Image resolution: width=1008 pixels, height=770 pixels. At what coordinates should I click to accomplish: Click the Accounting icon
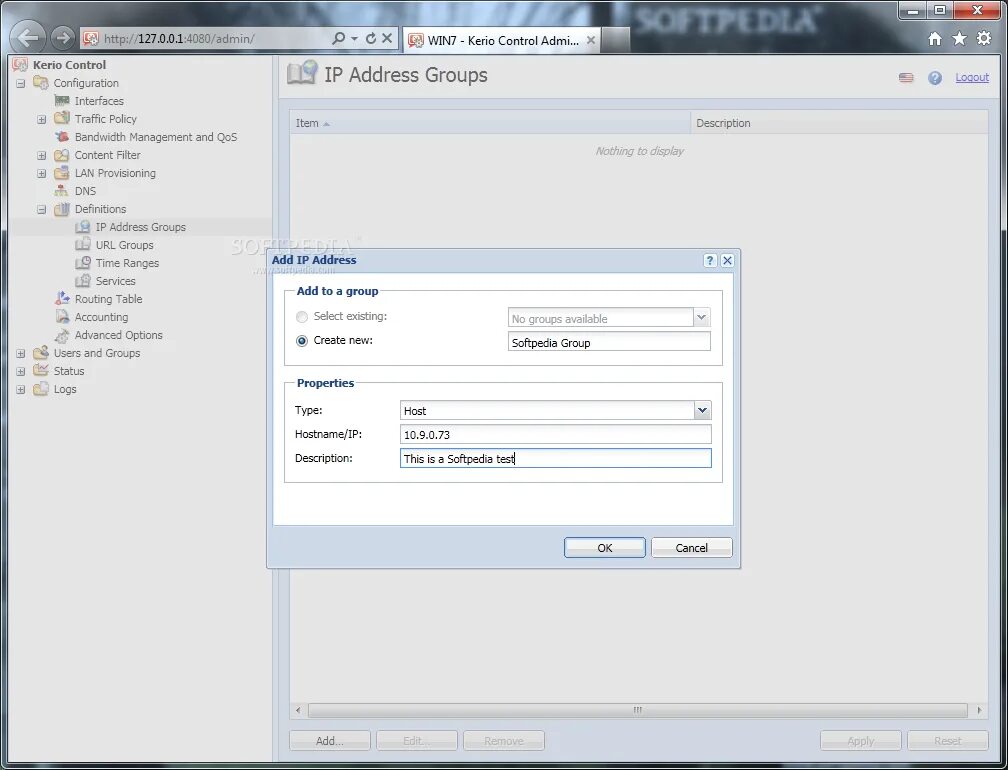point(62,317)
